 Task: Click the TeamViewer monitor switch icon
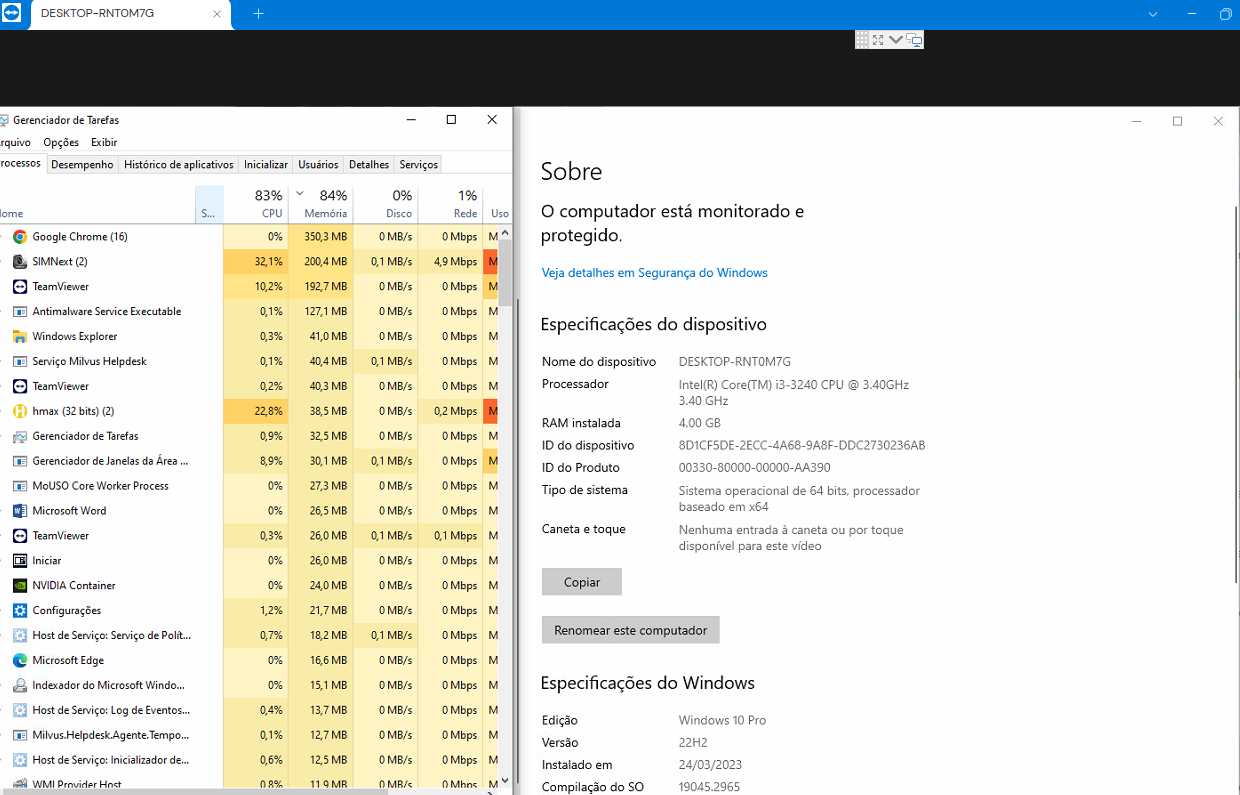914,40
